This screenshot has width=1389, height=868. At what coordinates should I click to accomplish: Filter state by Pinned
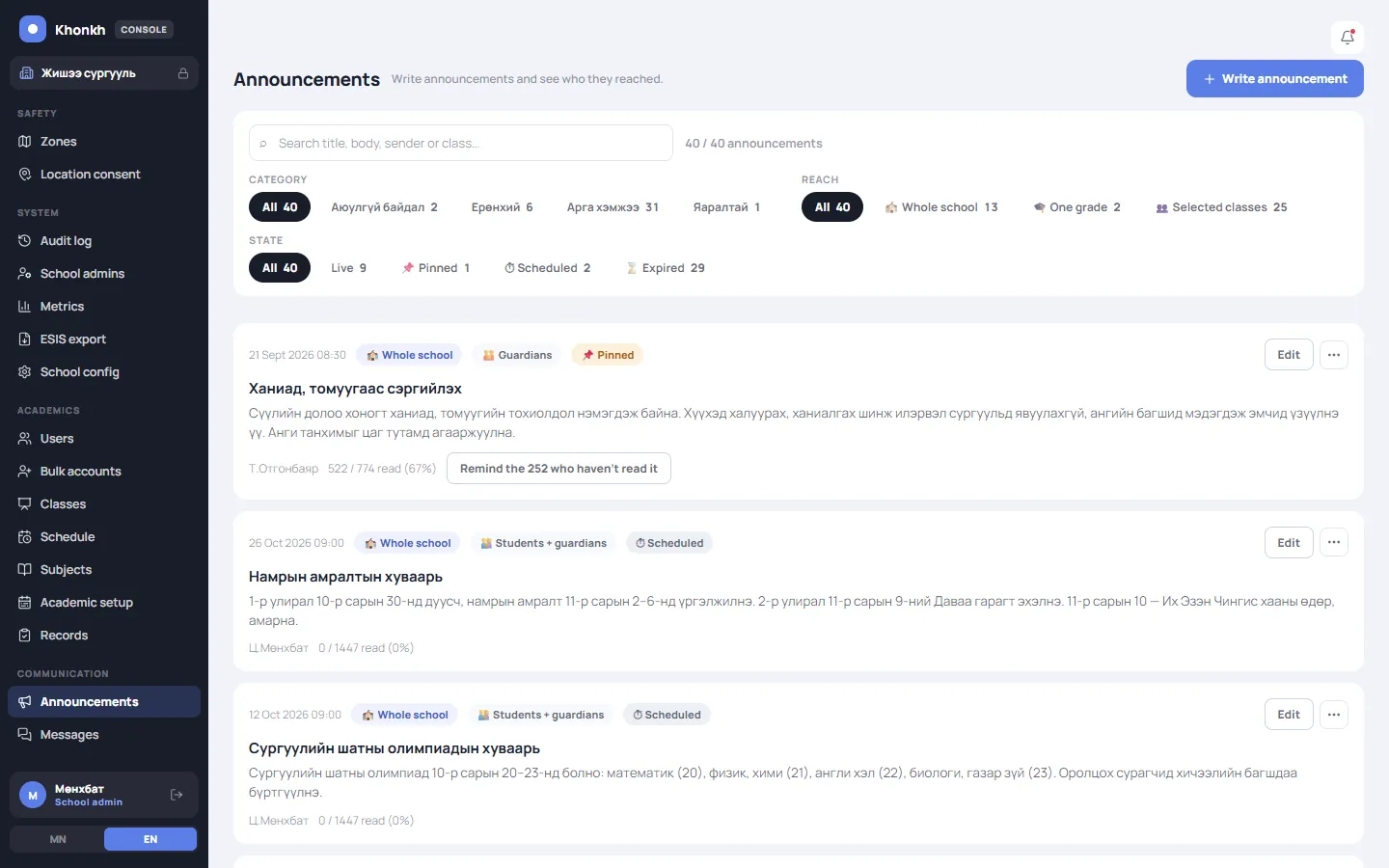tap(436, 268)
